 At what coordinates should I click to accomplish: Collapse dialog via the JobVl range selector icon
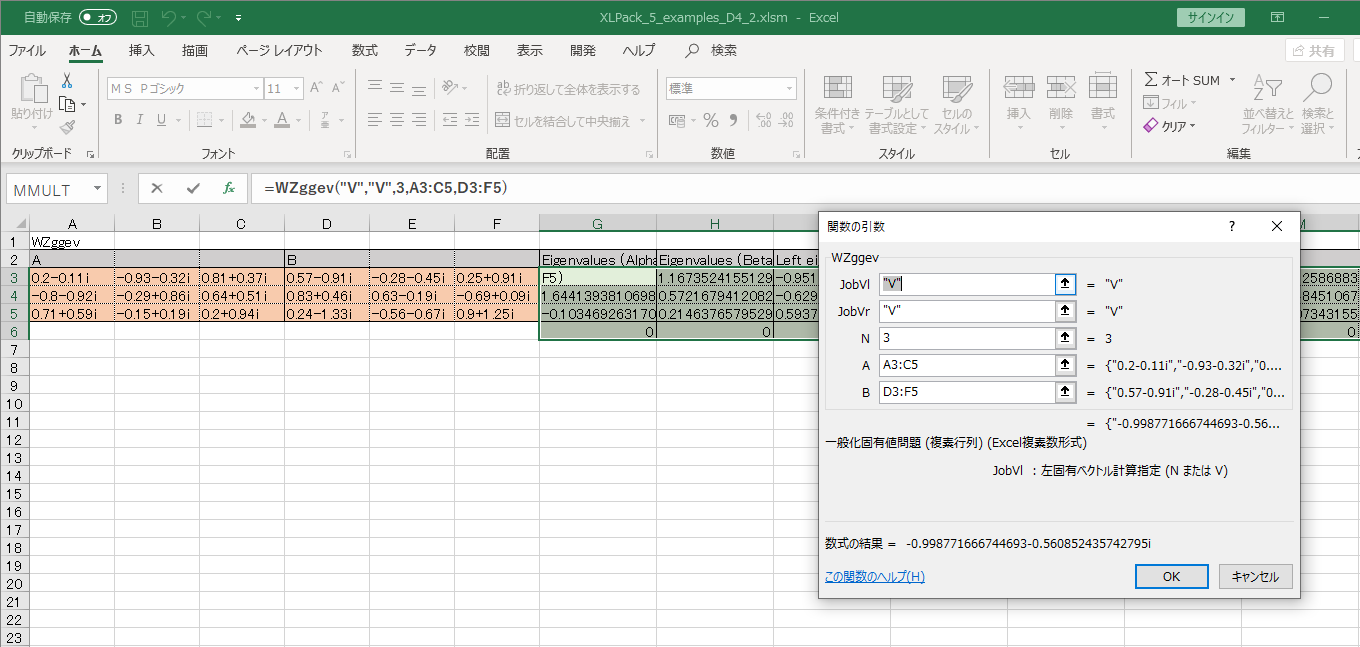point(1066,284)
